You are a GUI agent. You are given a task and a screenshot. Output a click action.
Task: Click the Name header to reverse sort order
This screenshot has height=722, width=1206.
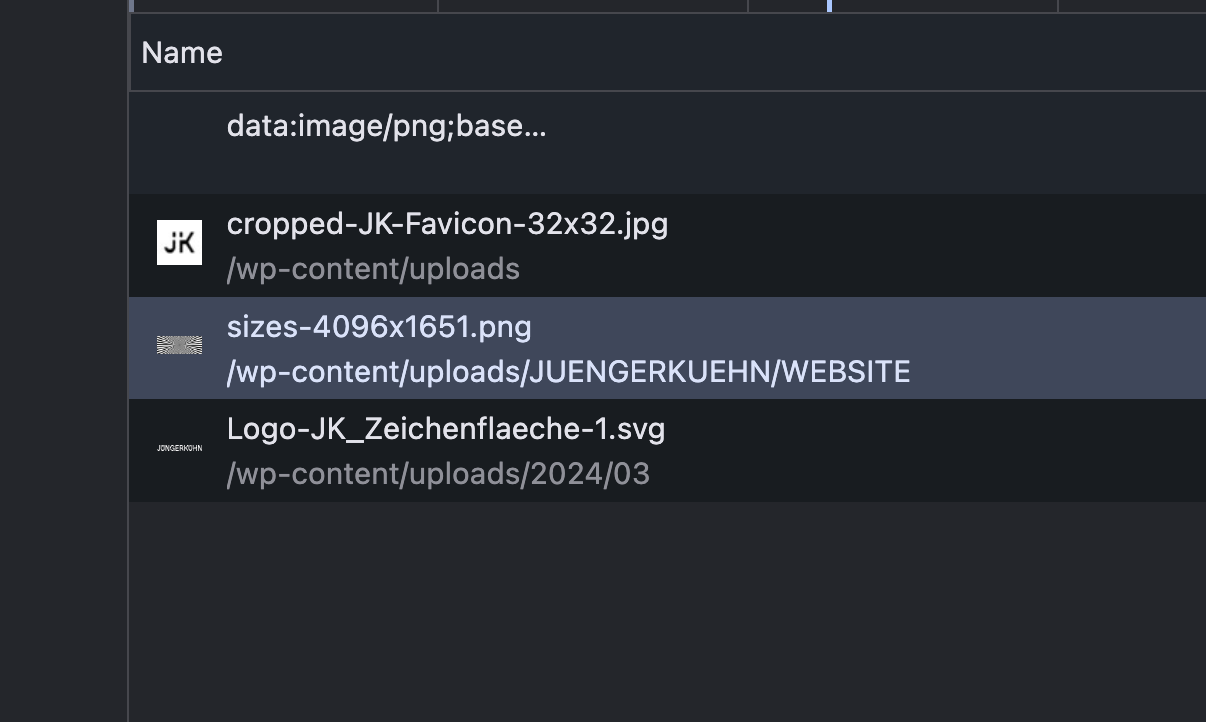pyautogui.click(x=181, y=52)
